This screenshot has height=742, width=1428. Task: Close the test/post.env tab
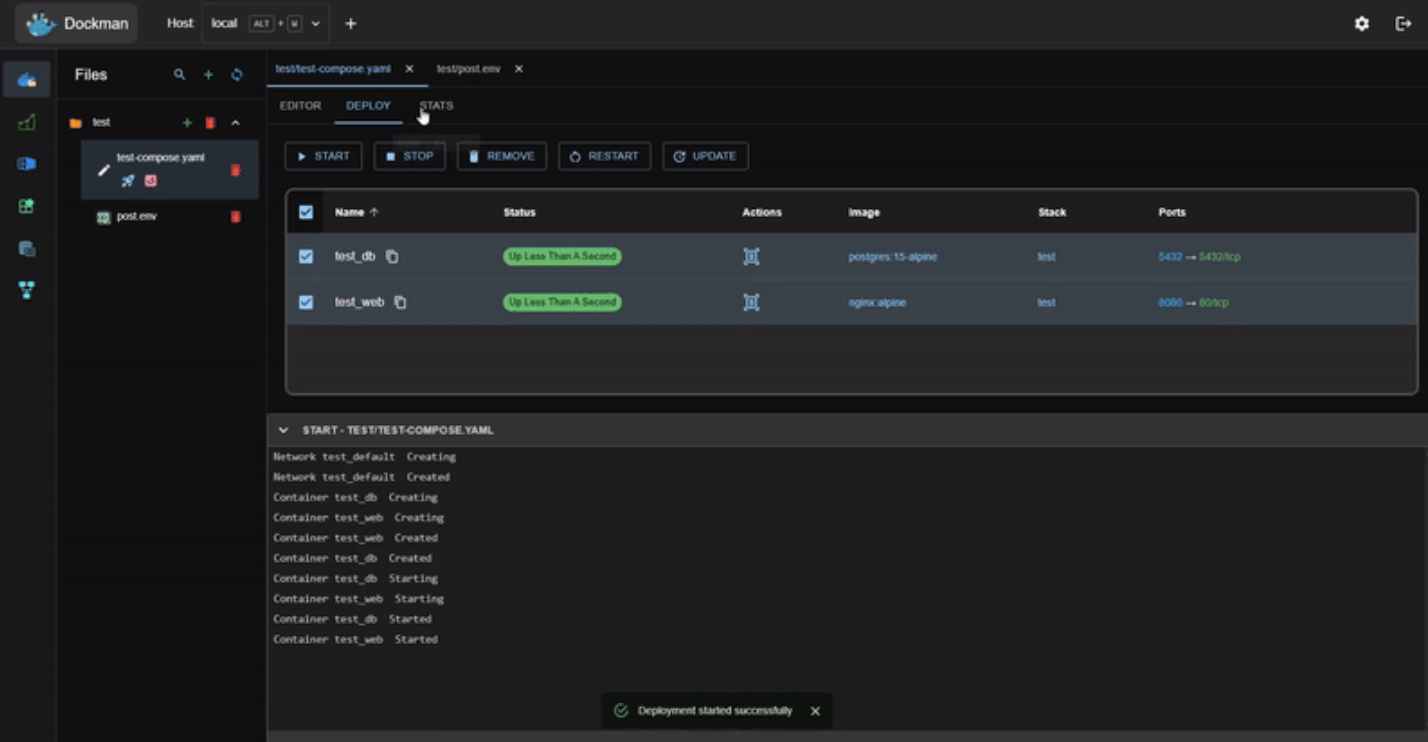518,69
